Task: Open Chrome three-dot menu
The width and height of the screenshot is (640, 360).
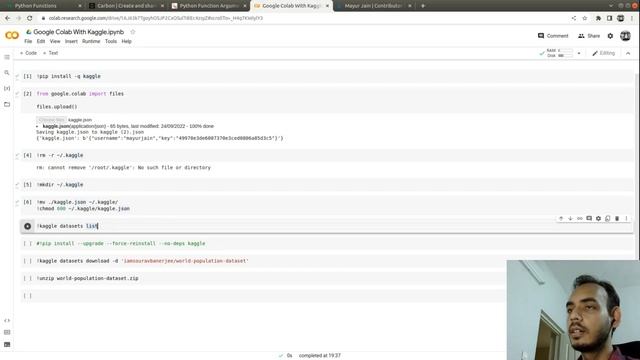Action: tap(632, 18)
